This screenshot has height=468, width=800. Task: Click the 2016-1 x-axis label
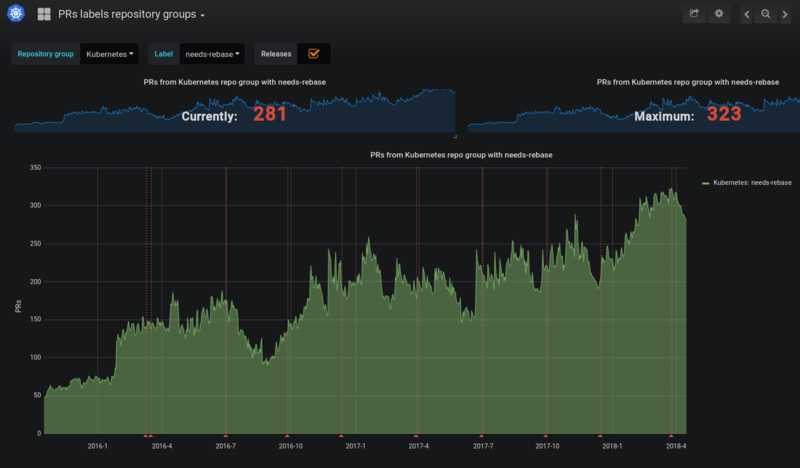(97, 446)
